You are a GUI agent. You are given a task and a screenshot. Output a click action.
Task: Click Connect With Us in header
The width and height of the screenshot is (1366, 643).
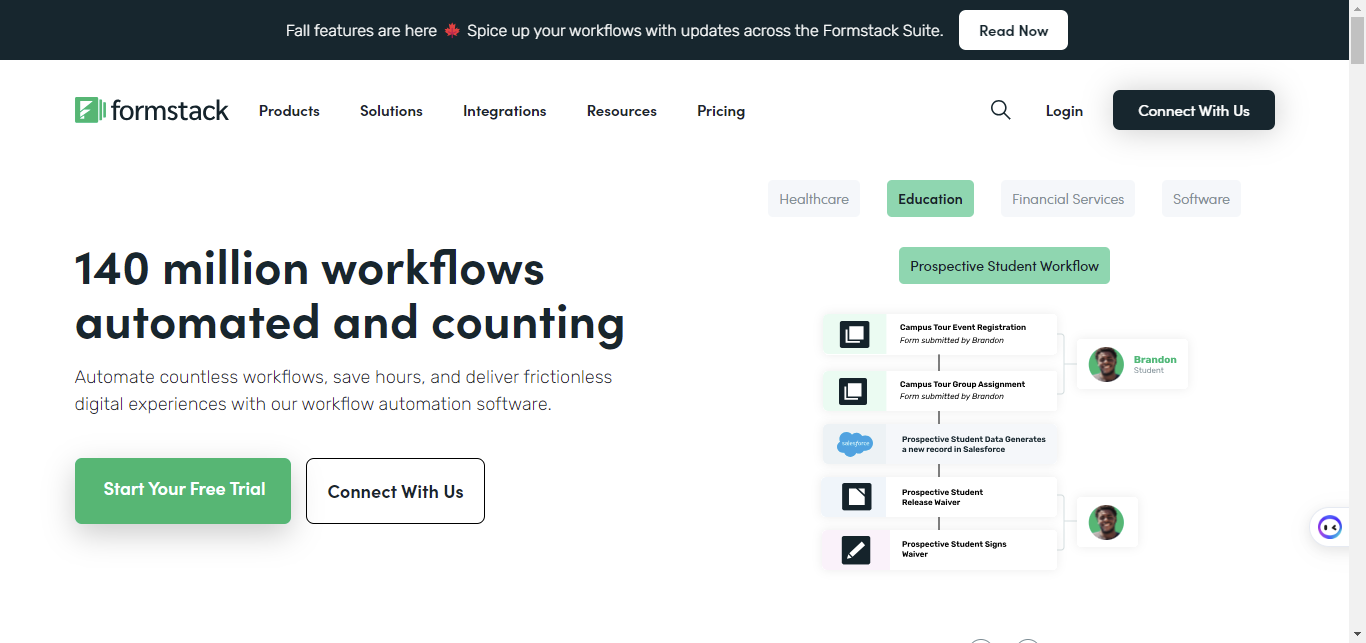1194,110
